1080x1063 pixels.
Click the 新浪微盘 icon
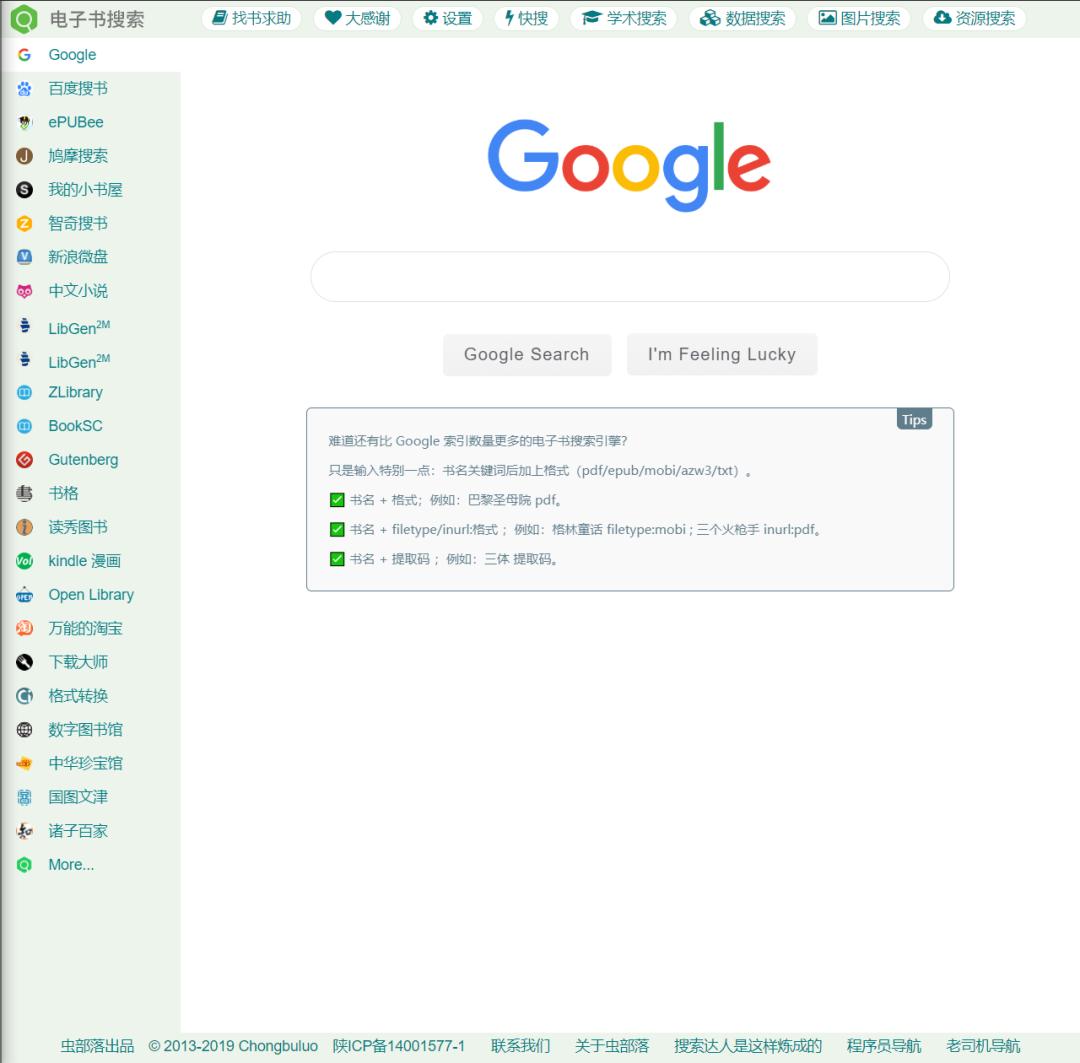pyautogui.click(x=24, y=257)
